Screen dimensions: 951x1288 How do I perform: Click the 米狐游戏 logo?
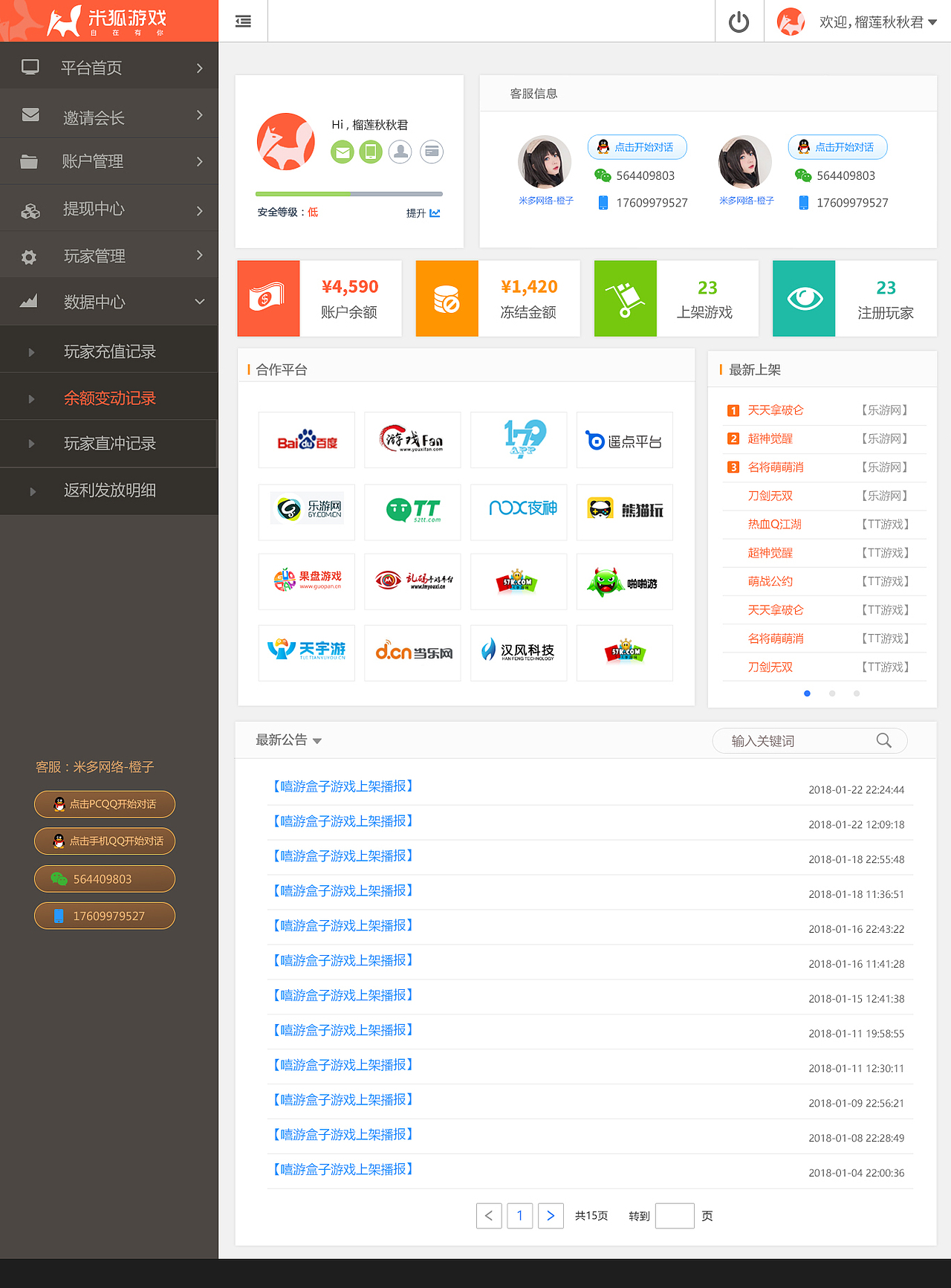click(x=108, y=21)
